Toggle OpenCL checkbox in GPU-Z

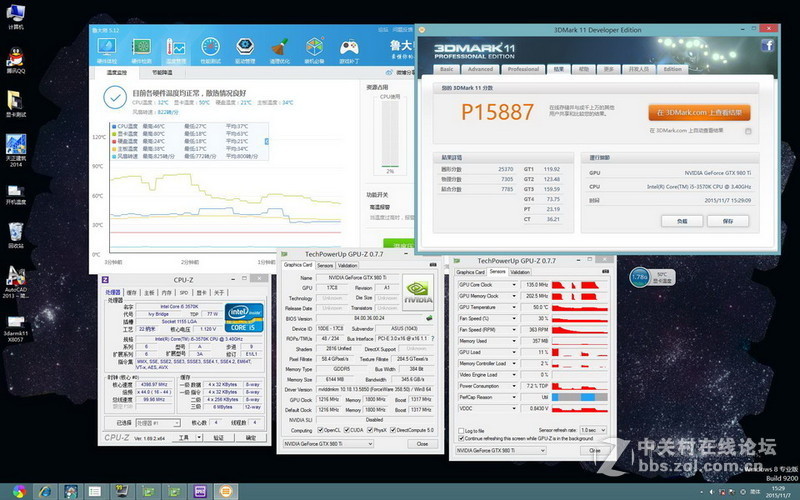tap(320, 430)
